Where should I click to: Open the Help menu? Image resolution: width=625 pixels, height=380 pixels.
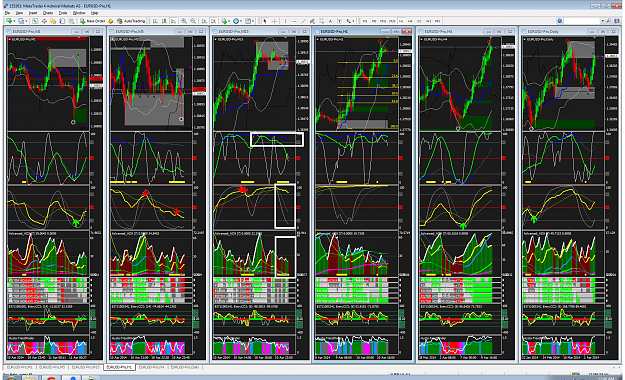pyautogui.click(x=94, y=13)
